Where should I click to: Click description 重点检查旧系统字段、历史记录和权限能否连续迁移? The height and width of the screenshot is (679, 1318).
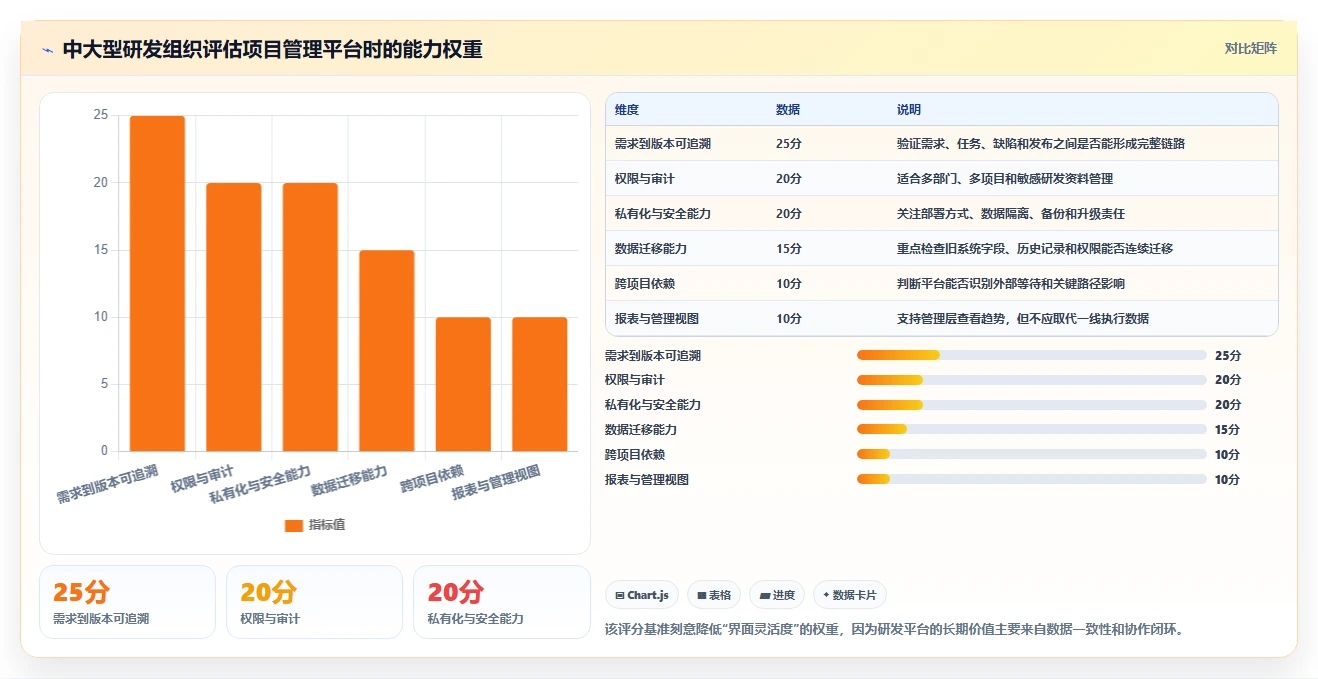(x=1035, y=249)
